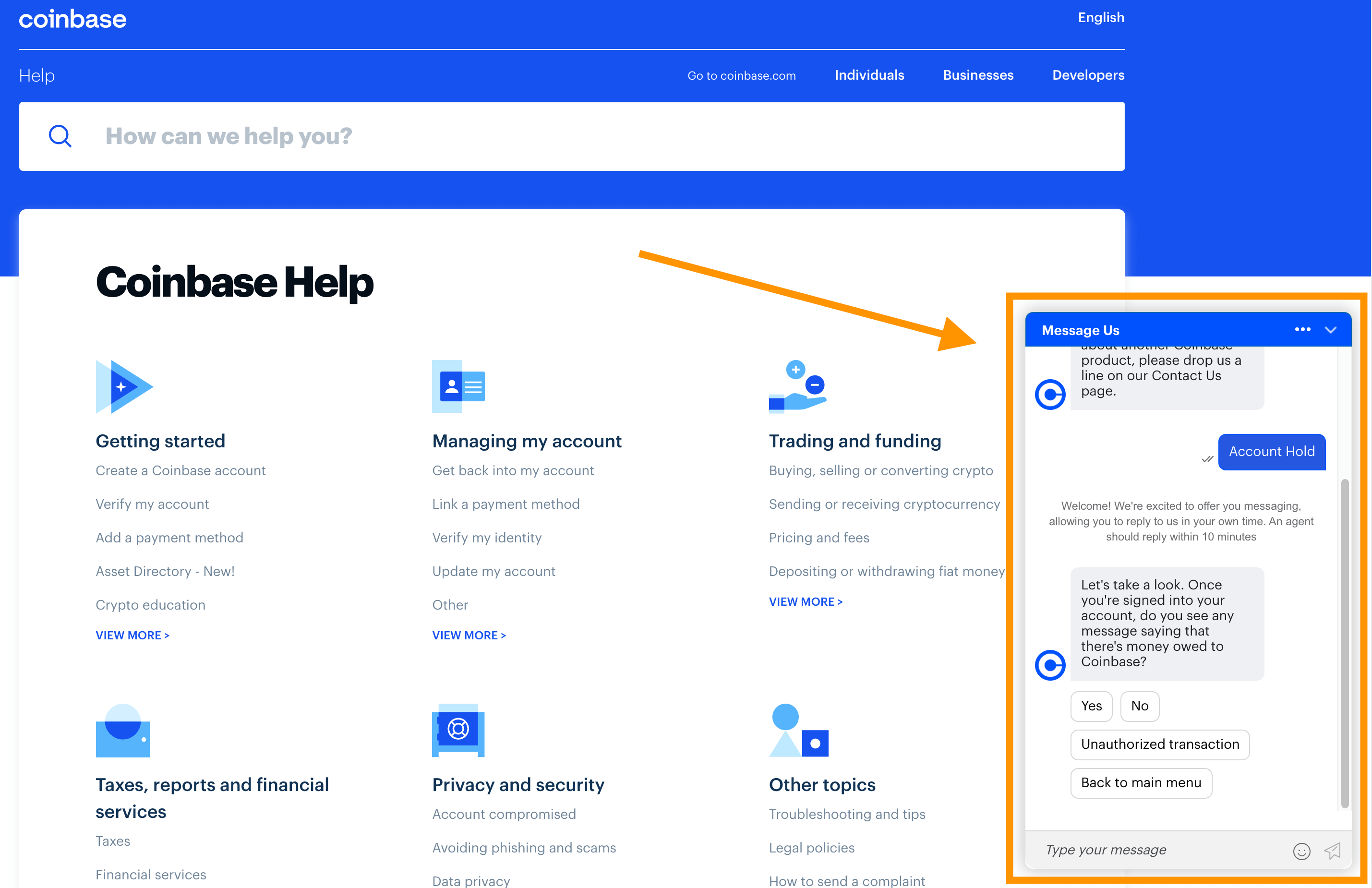1372x888 pixels.
Task: Toggle the No option in chat
Action: (x=1139, y=705)
